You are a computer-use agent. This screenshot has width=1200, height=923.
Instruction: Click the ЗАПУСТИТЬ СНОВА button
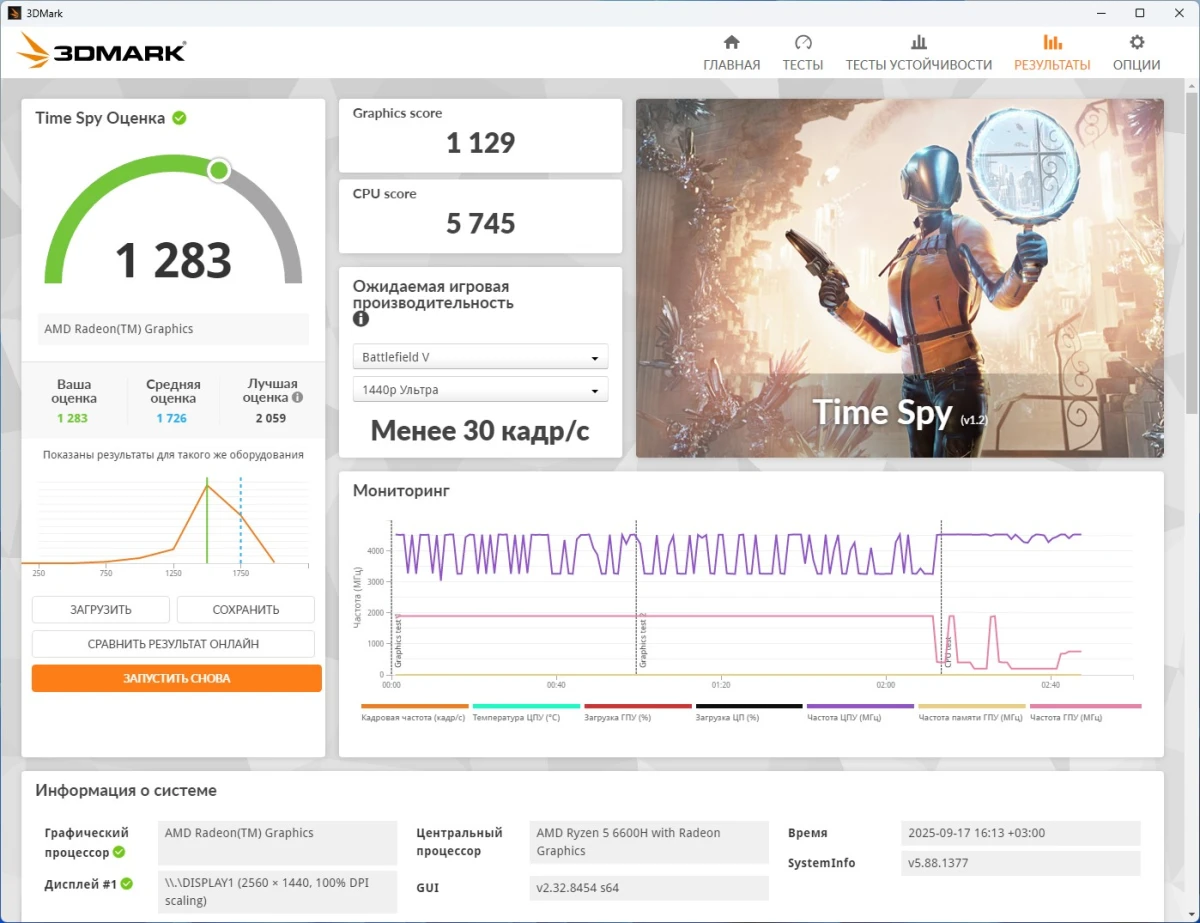coord(177,678)
